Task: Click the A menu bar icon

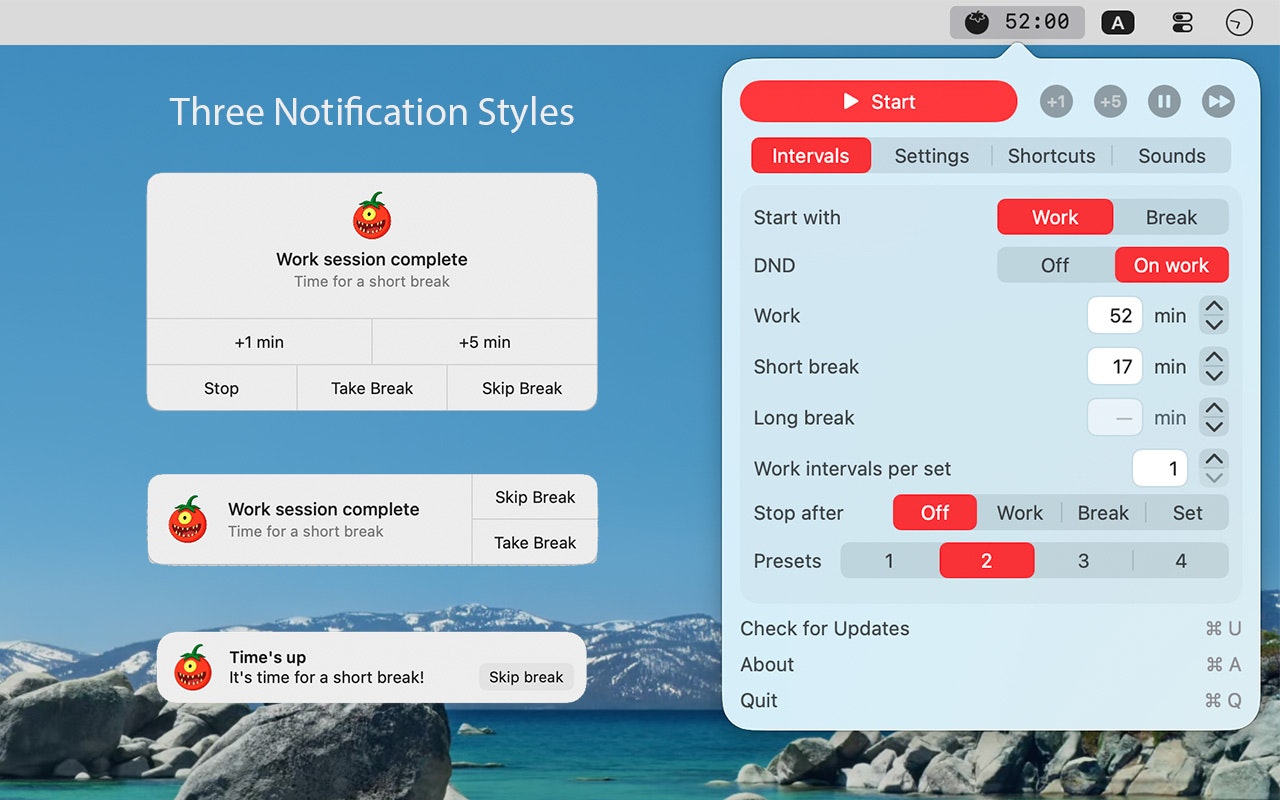Action: point(1118,22)
